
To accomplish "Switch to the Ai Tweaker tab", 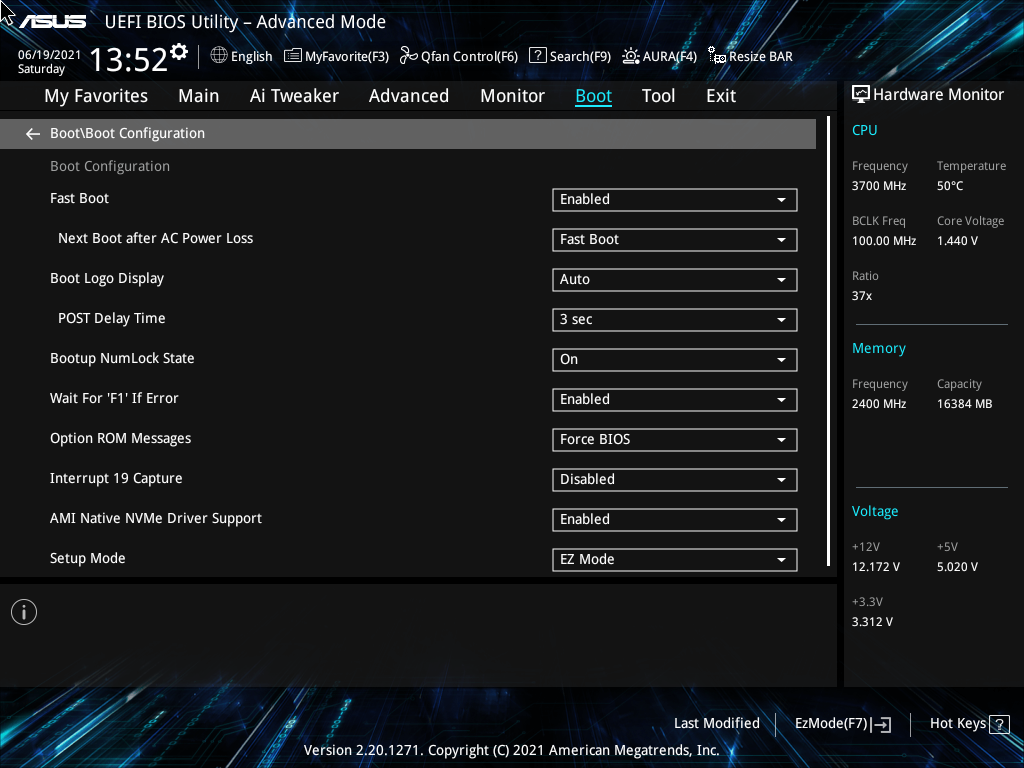I will 294,95.
